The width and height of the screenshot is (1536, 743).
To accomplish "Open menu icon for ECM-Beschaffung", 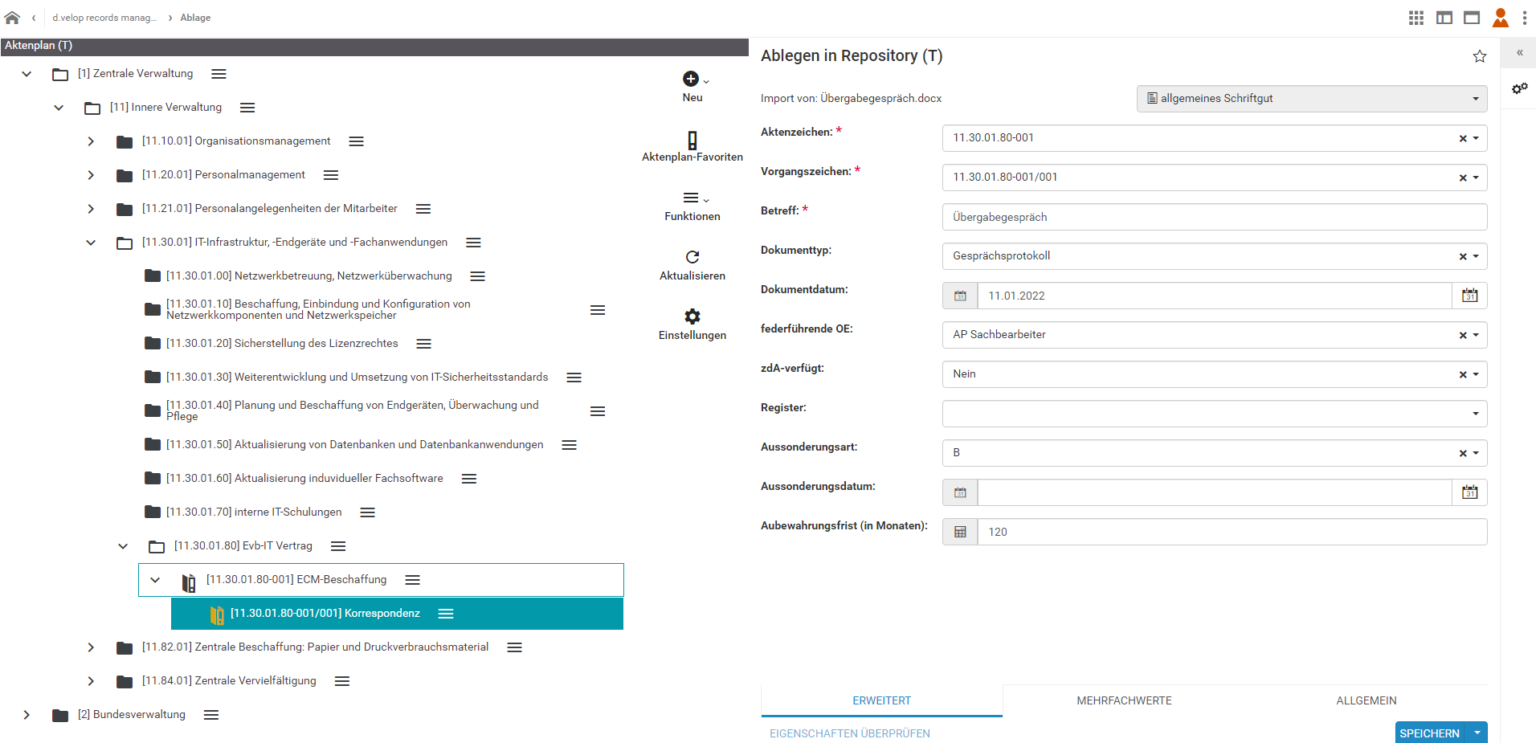I will point(412,580).
